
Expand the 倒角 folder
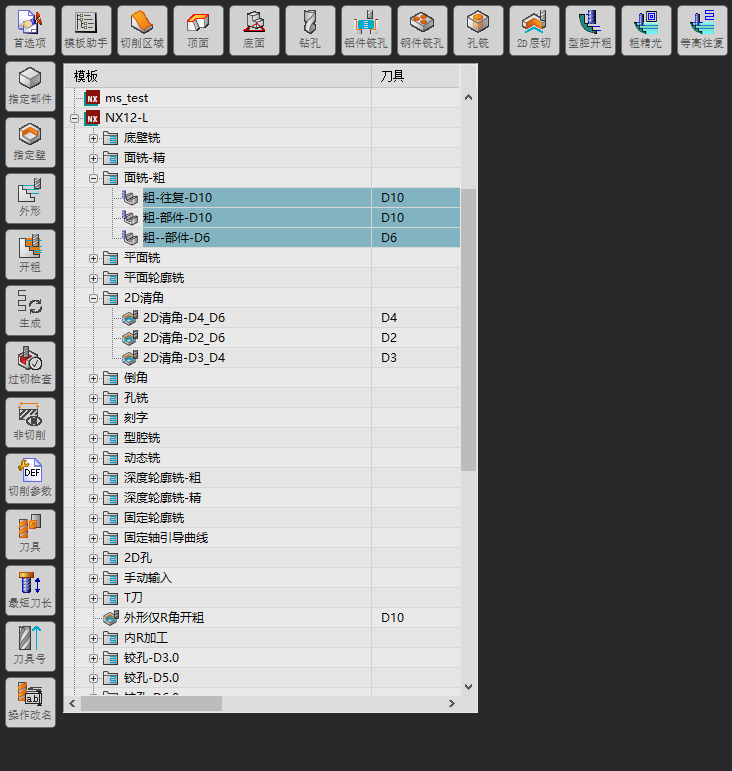click(93, 379)
